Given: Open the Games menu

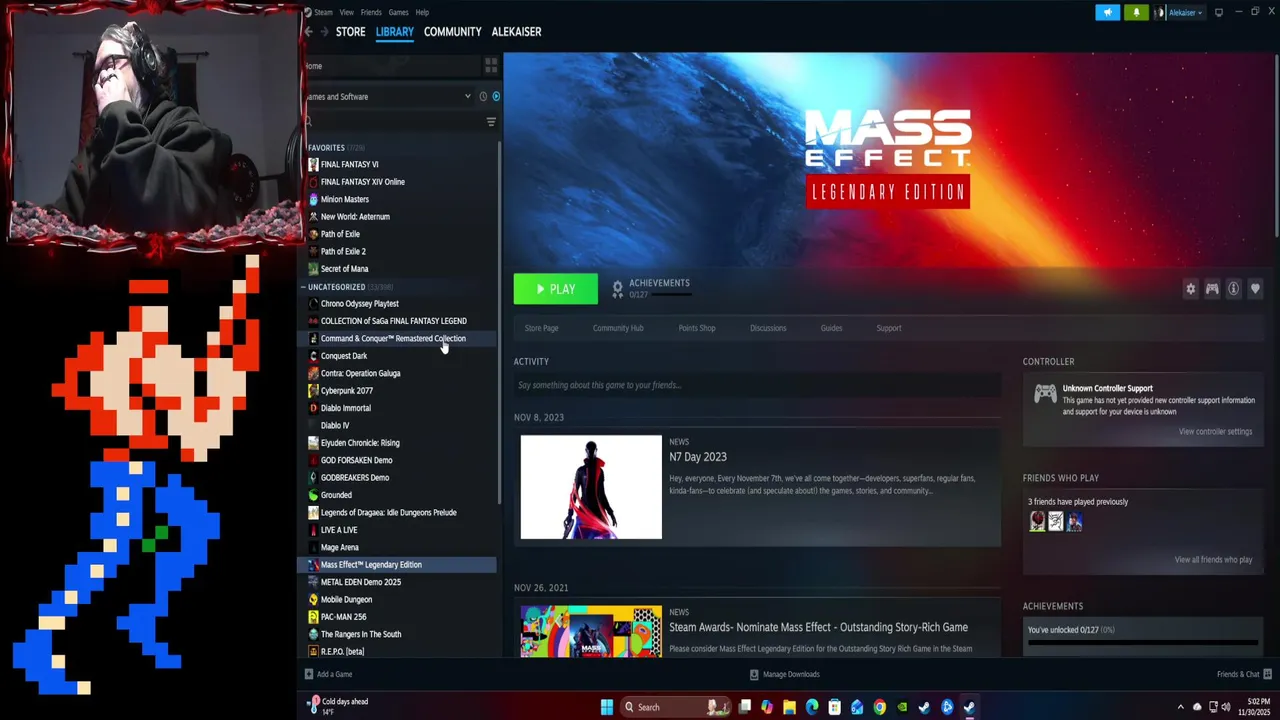Looking at the screenshot, I should tap(398, 12).
